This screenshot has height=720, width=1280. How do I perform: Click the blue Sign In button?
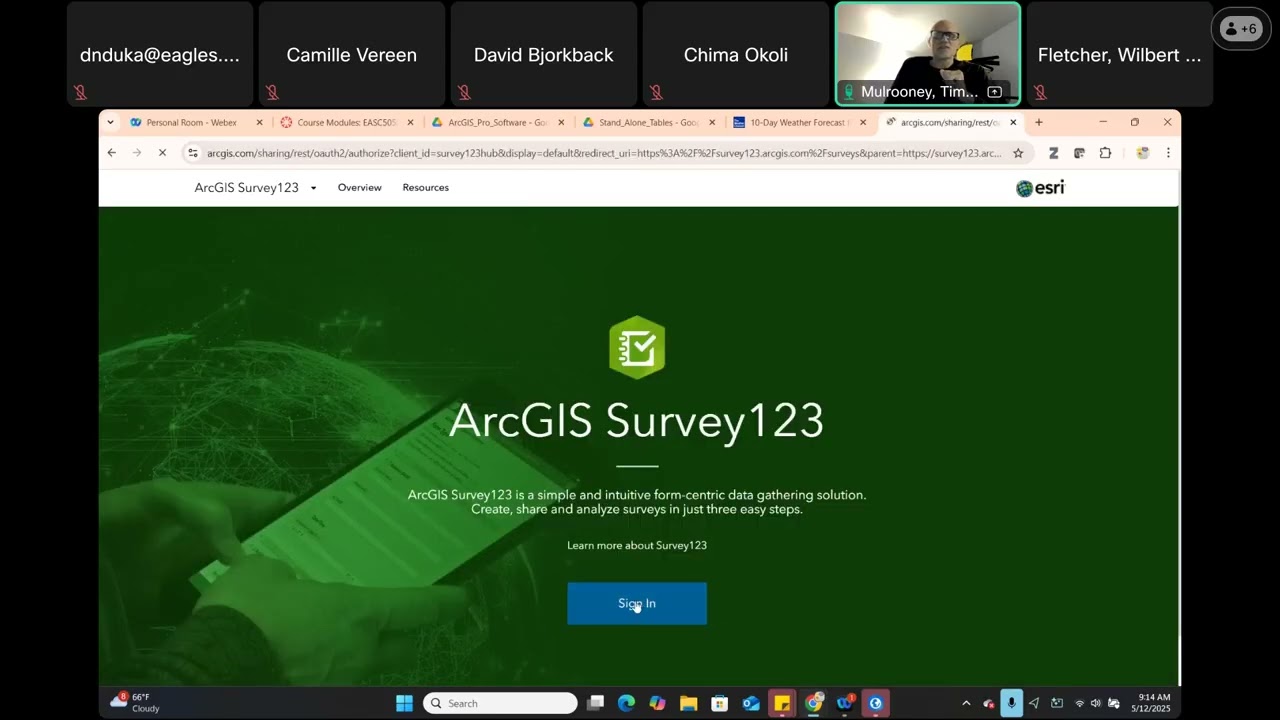[x=637, y=603]
